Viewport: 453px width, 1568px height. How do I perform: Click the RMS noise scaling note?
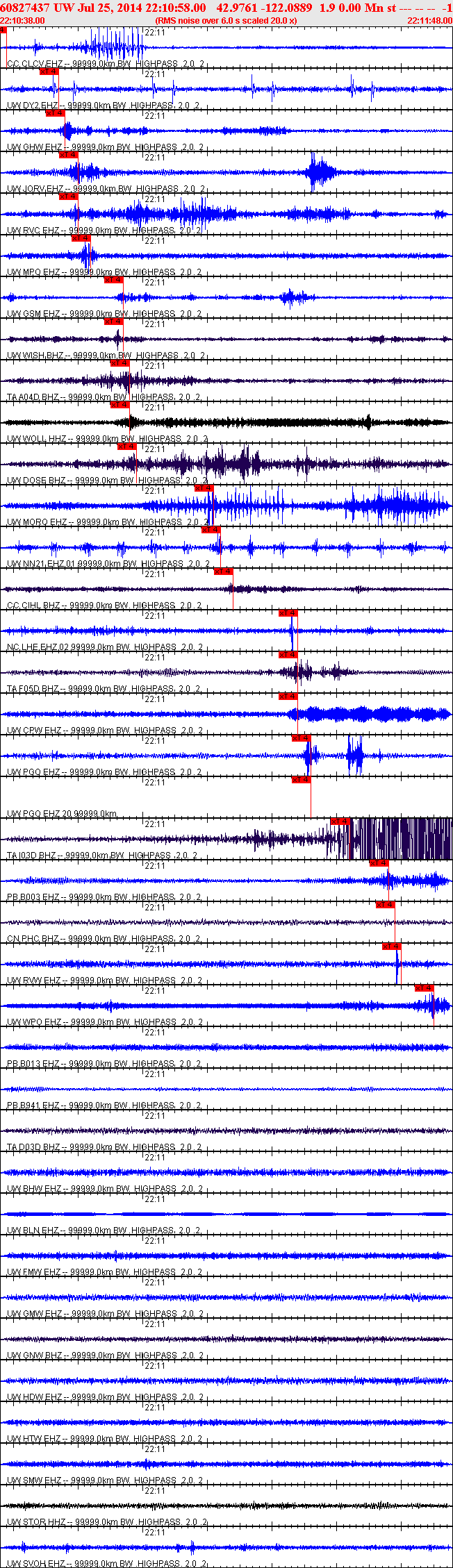[227, 21]
